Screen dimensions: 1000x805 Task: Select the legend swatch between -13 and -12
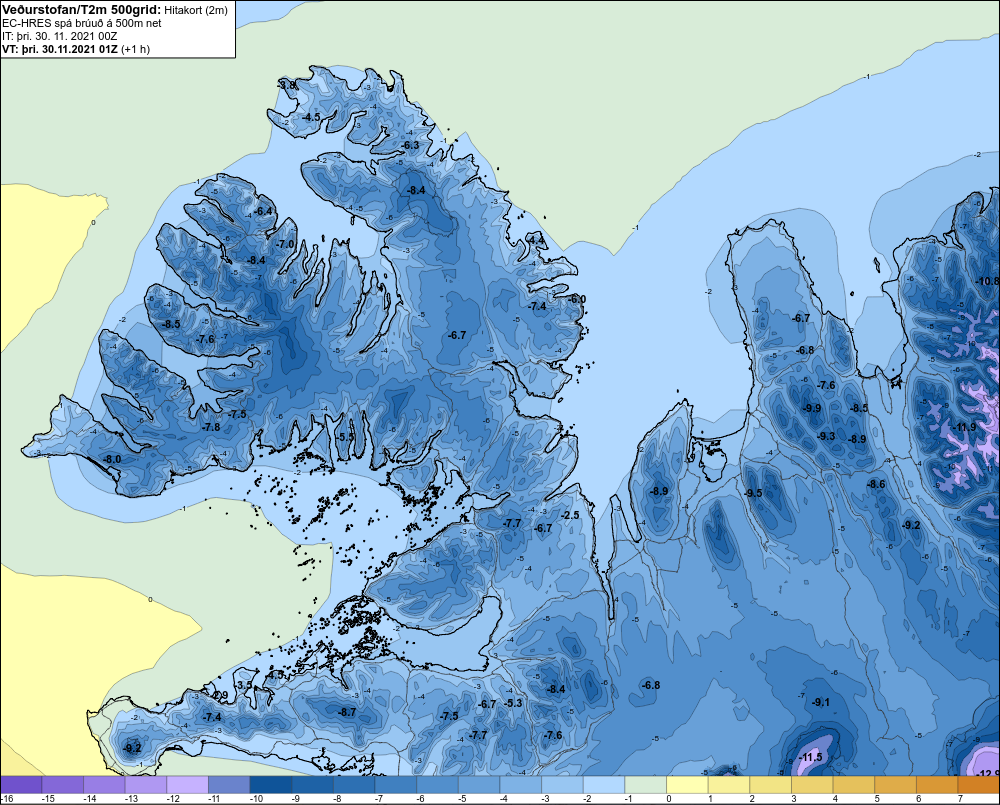(146, 784)
